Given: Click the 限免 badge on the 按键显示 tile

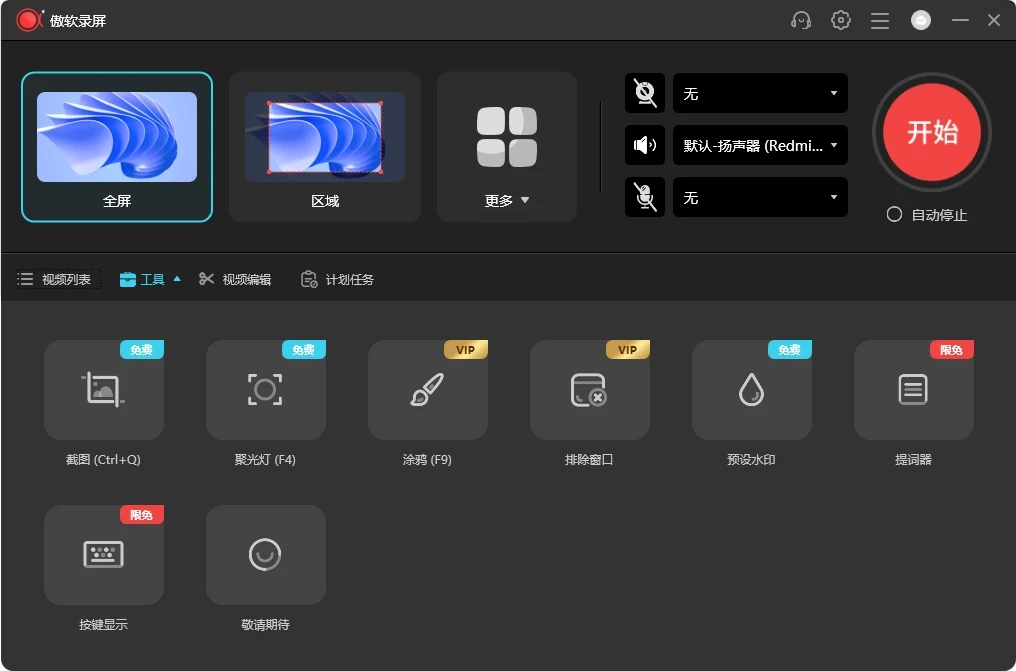Looking at the screenshot, I should point(142,515).
